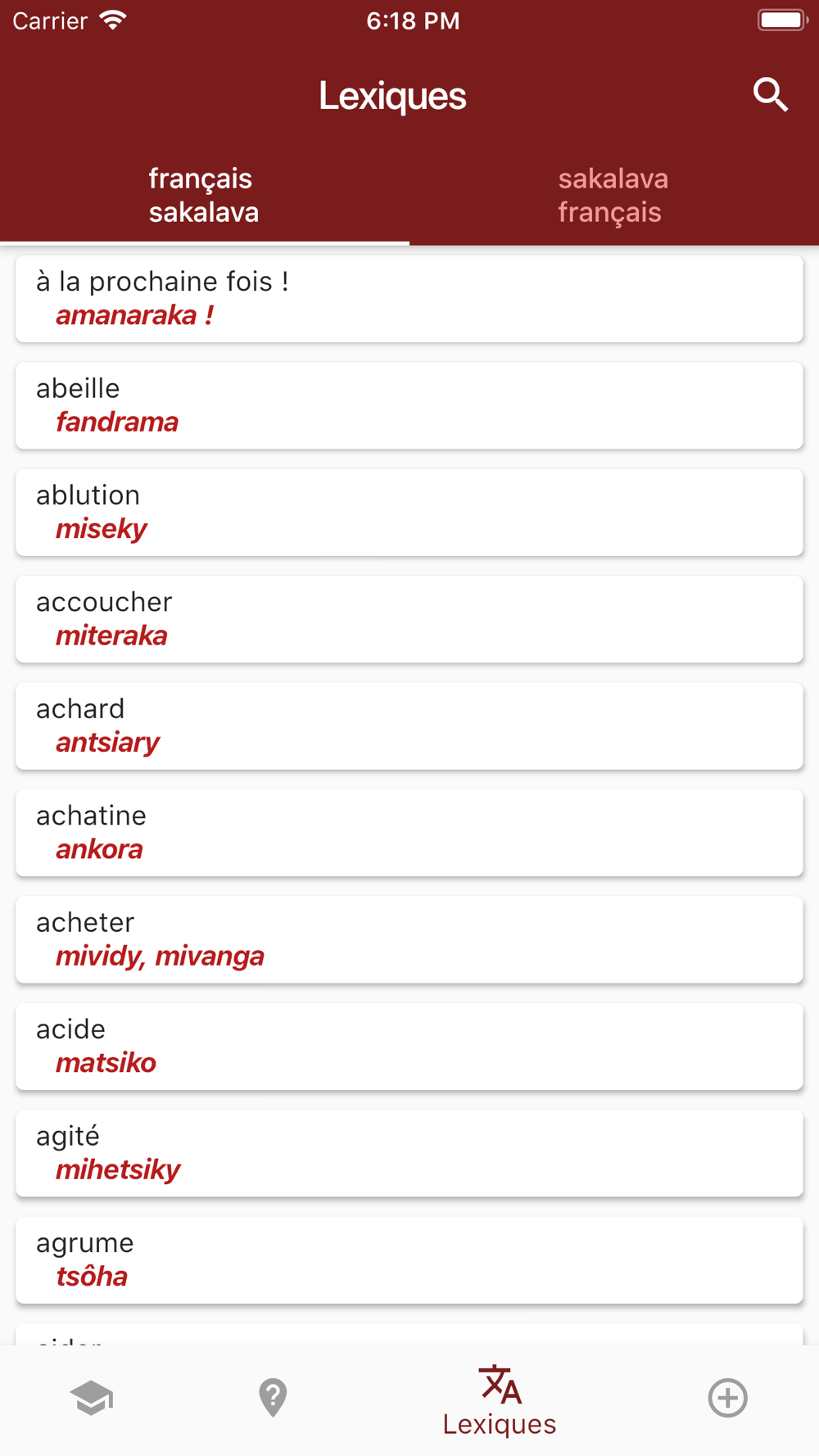Tap the agrume tsôha card
The width and height of the screenshot is (819, 1456).
(x=409, y=1260)
